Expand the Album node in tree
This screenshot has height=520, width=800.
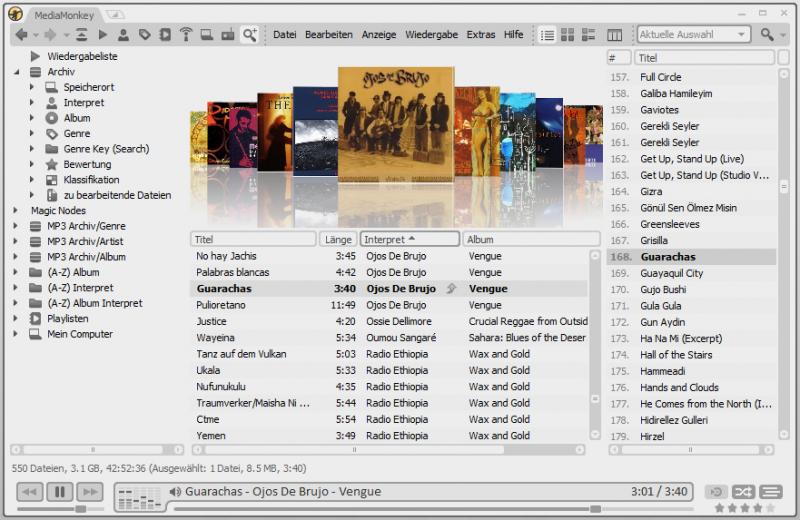33,118
